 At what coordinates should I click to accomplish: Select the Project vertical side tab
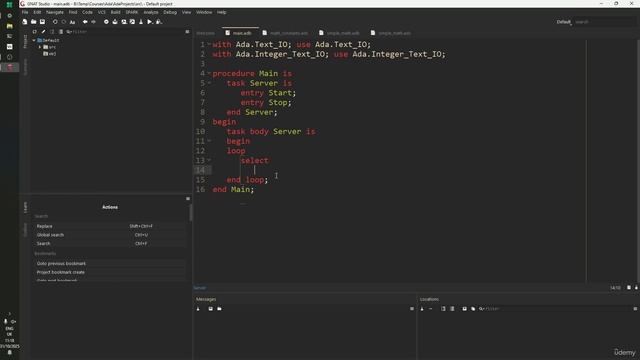[25, 41]
